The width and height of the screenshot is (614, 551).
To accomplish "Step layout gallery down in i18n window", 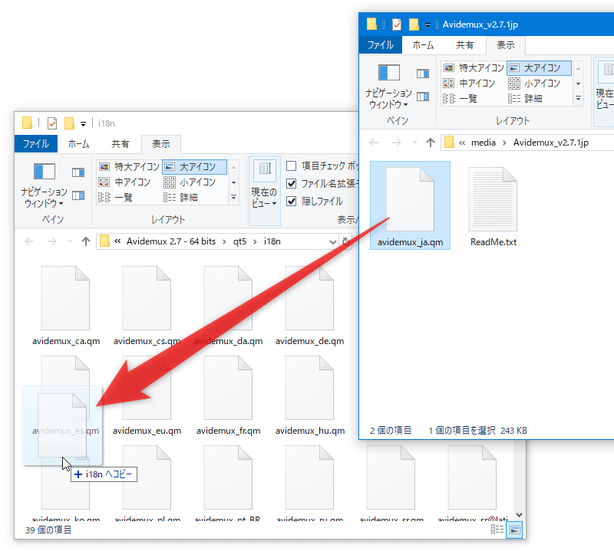I will [234, 182].
